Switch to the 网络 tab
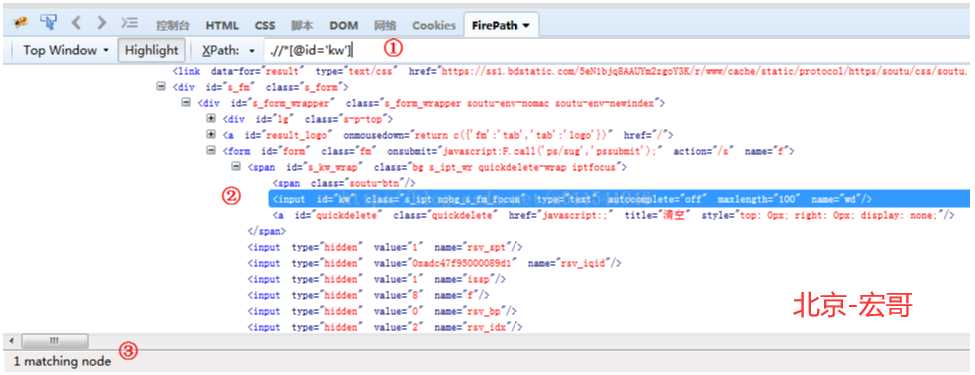 click(x=385, y=25)
